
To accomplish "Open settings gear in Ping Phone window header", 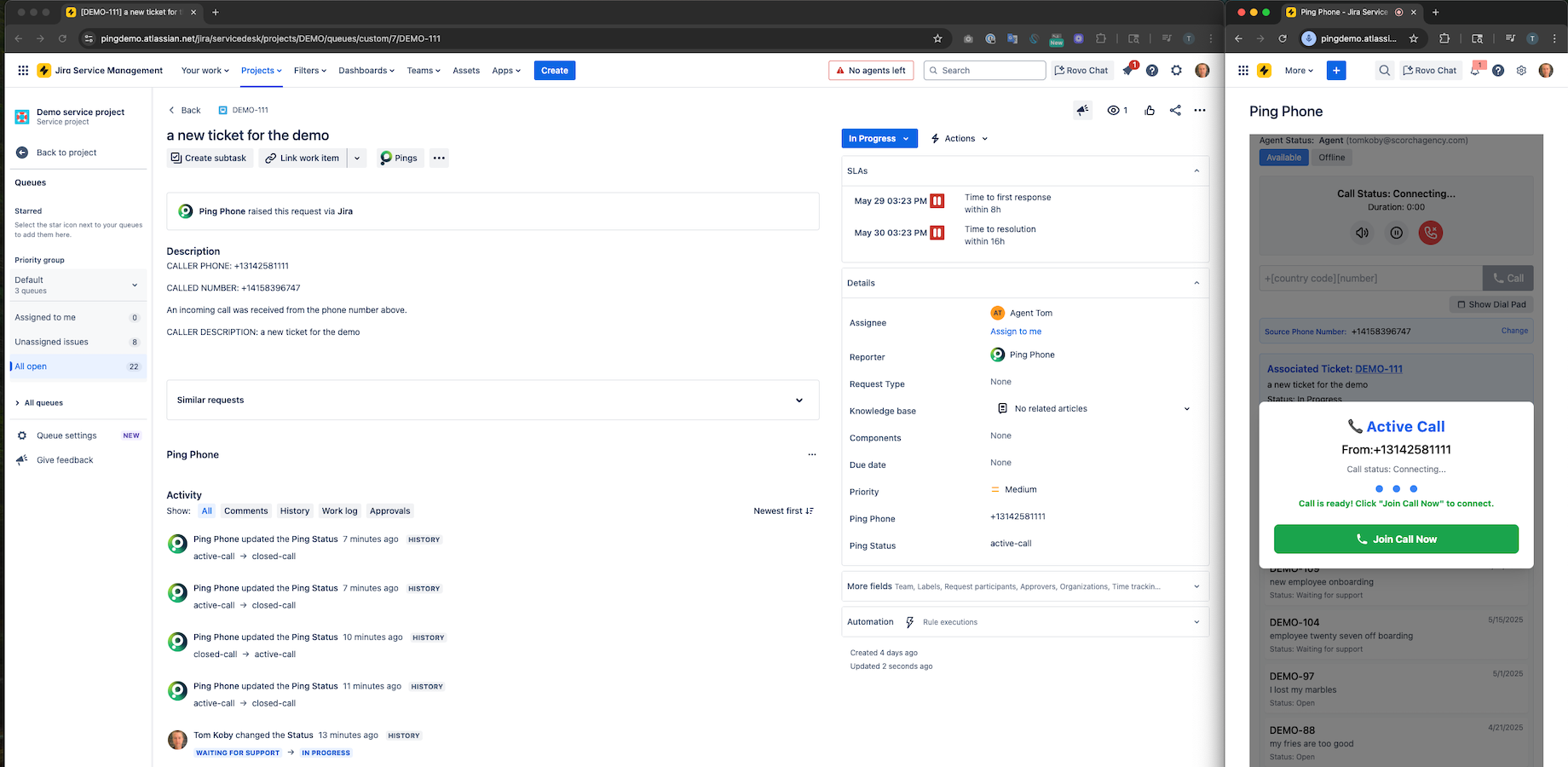I will (1521, 71).
